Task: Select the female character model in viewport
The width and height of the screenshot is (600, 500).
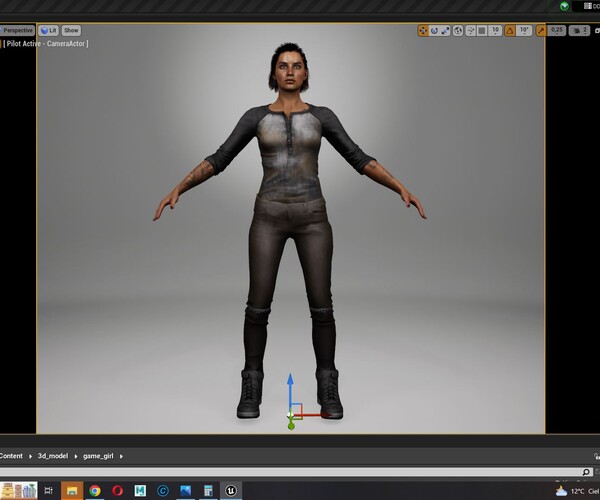Action: 290,230
